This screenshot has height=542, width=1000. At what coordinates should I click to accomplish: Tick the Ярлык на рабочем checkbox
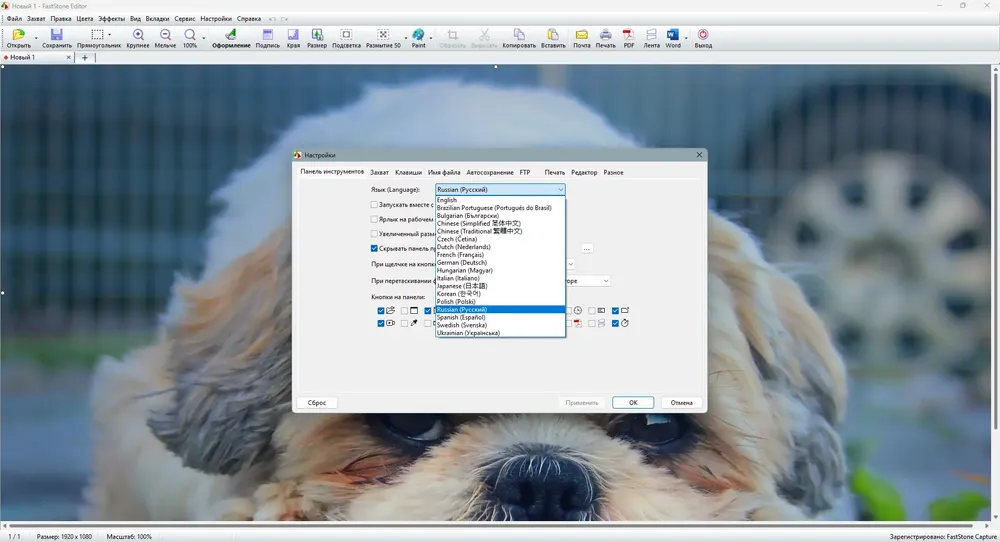pos(374,219)
